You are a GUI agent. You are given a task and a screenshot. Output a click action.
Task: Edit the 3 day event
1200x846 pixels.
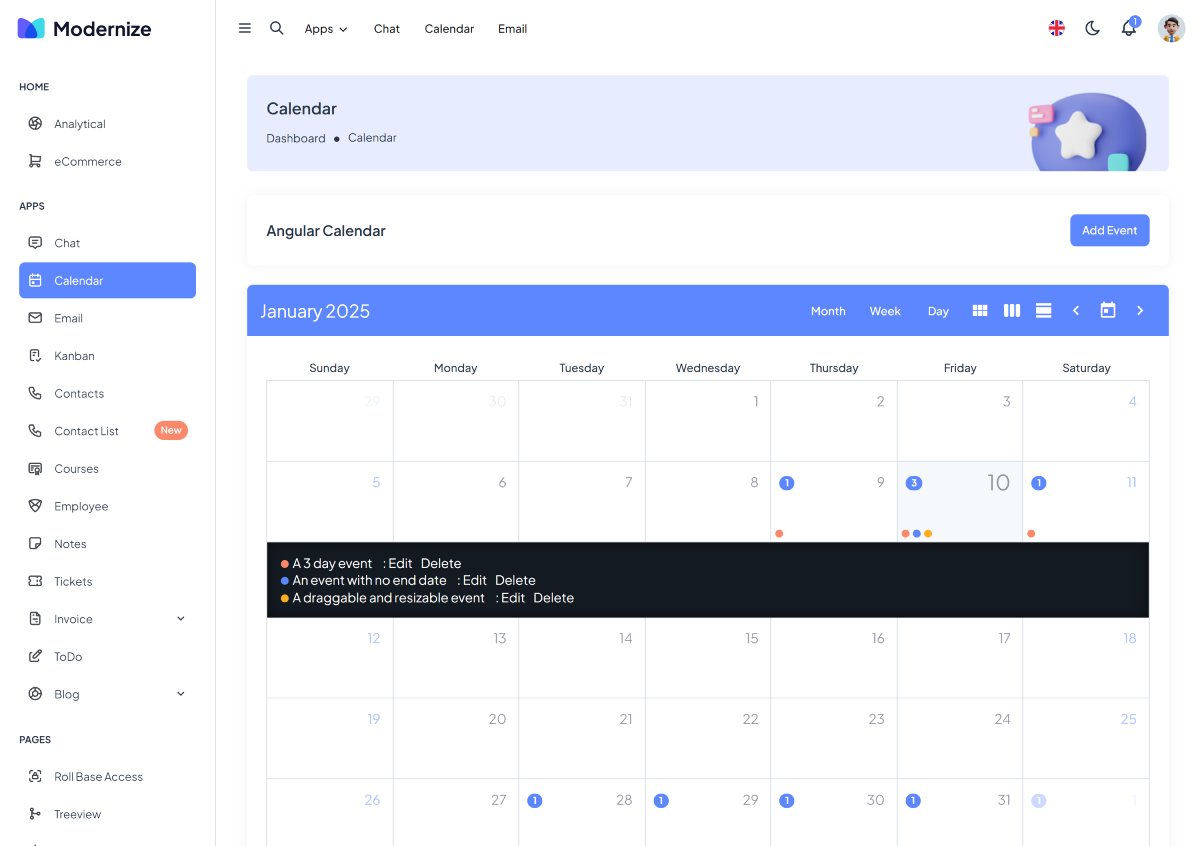click(x=400, y=563)
